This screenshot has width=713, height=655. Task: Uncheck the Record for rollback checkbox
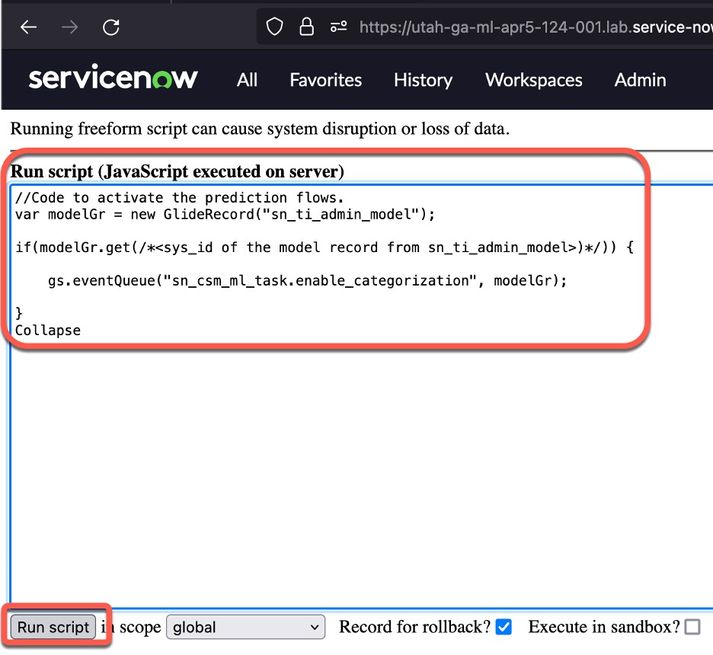click(503, 627)
